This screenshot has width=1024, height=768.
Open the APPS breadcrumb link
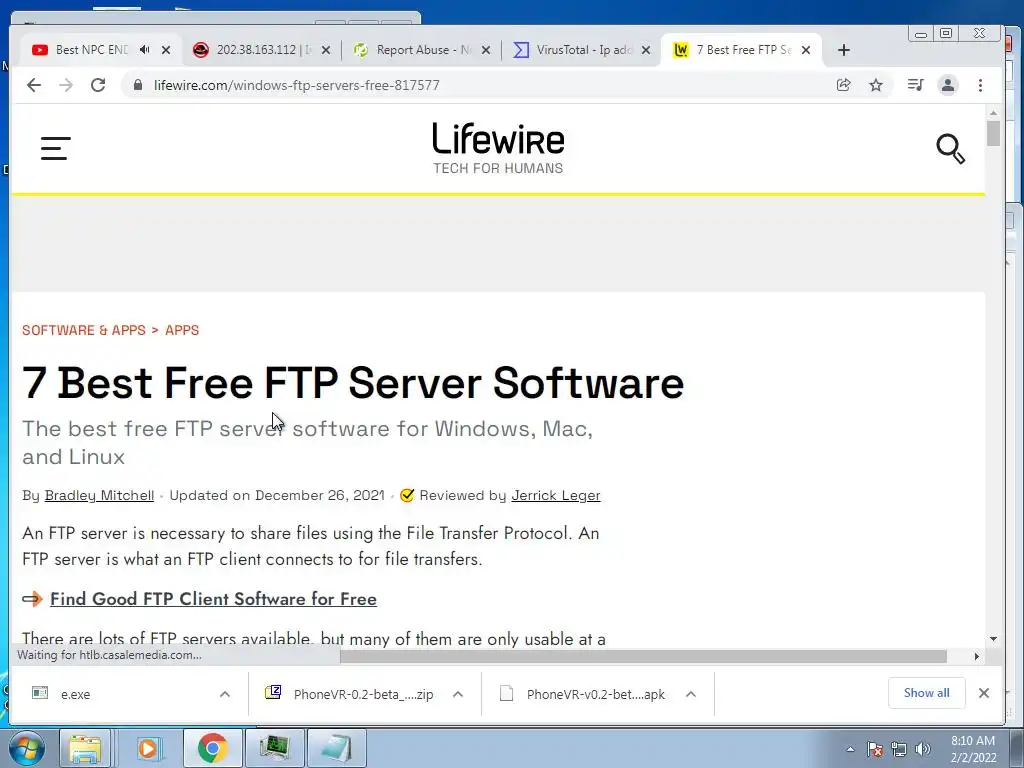pyautogui.click(x=182, y=330)
